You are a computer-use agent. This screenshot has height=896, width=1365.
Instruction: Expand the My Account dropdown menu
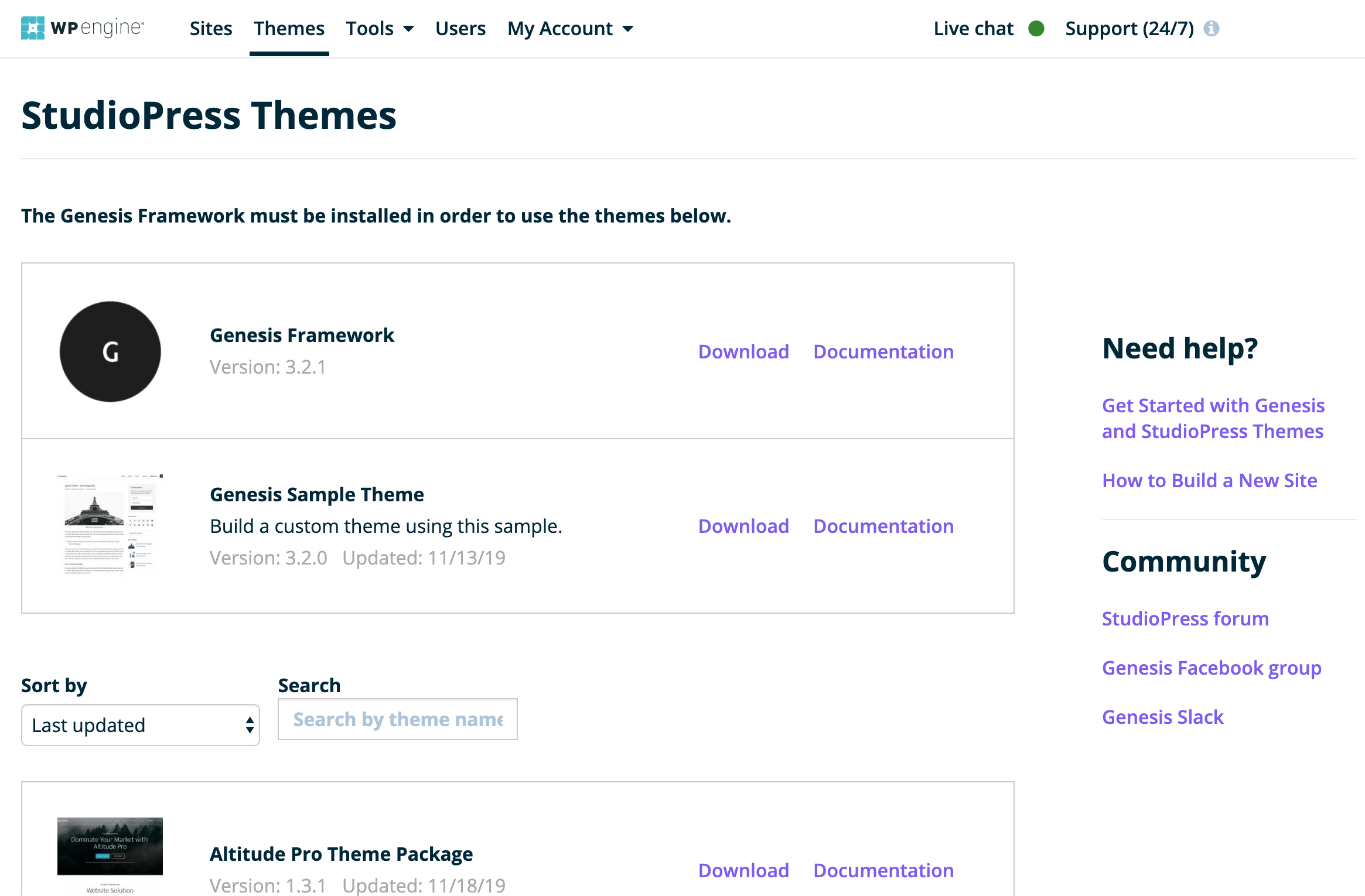click(x=569, y=28)
